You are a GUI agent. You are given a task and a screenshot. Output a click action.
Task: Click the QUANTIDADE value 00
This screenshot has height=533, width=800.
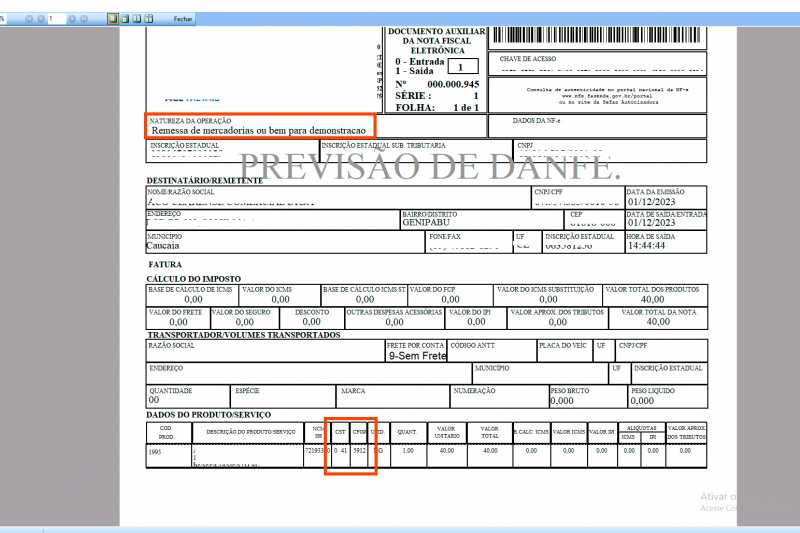pos(154,400)
